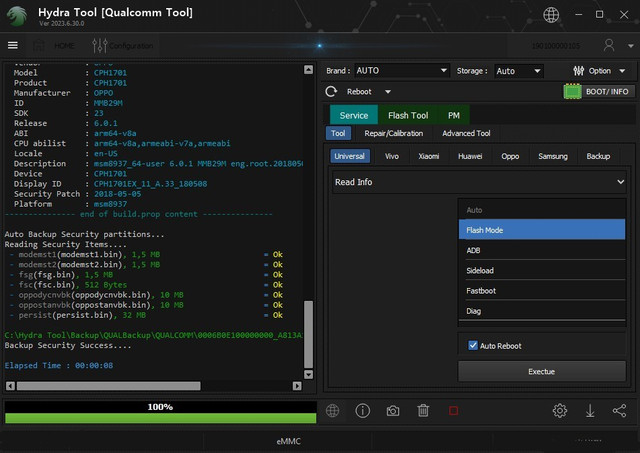Expand the Read Info dropdown

coord(479,182)
